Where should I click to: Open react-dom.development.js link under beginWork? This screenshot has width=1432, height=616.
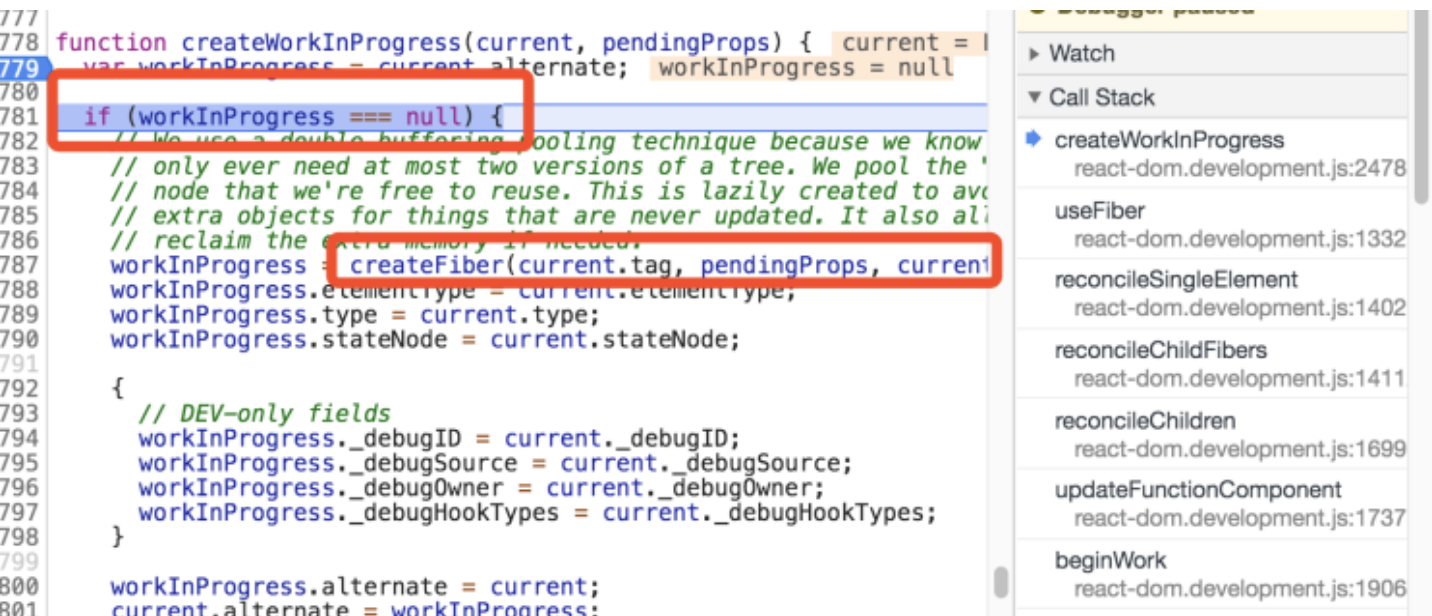click(x=1239, y=590)
